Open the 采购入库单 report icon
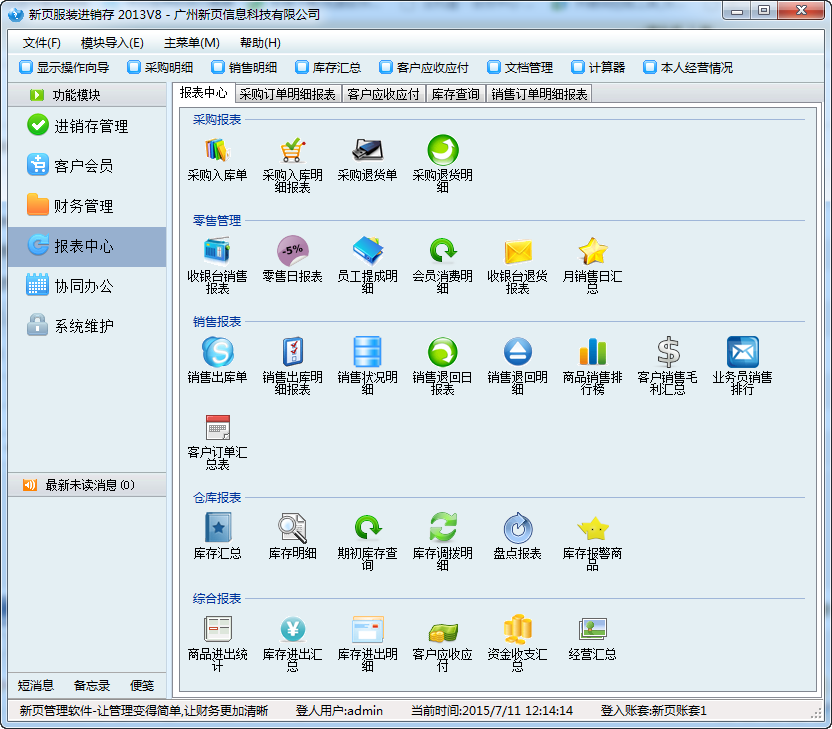Viewport: 832px width, 729px height. coord(218,150)
